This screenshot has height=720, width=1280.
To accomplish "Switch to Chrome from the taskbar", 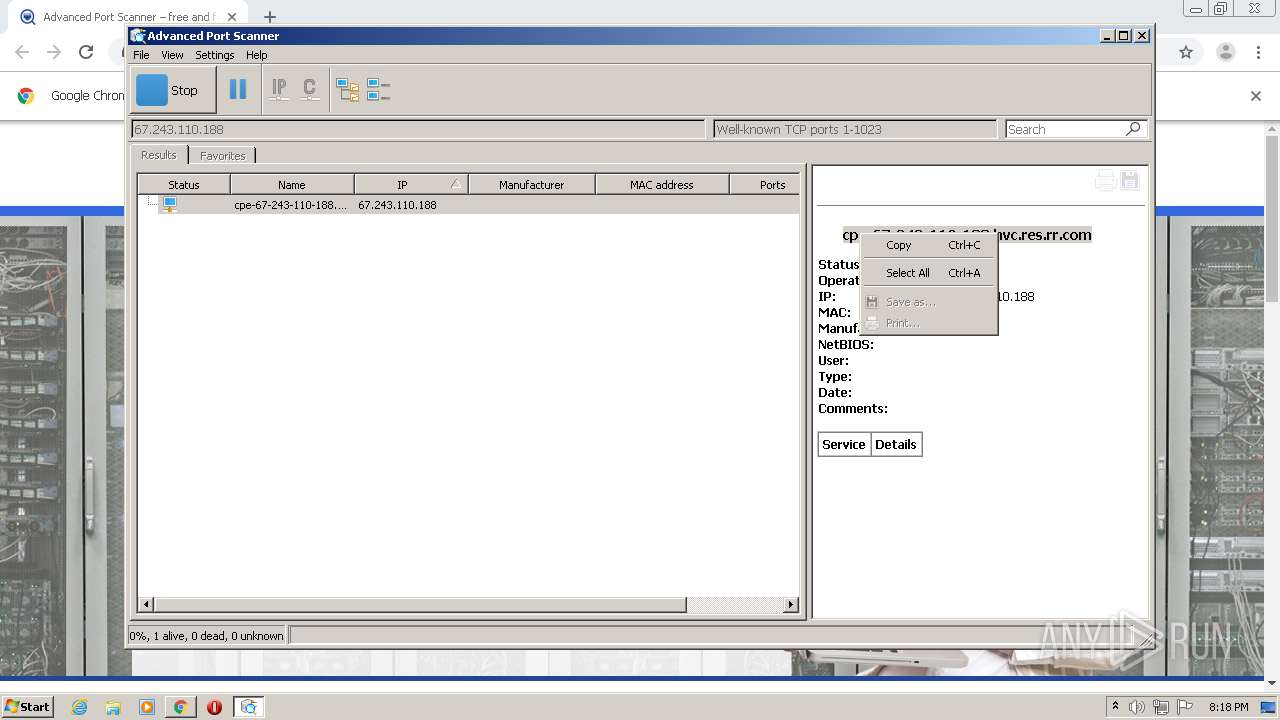I will (180, 707).
